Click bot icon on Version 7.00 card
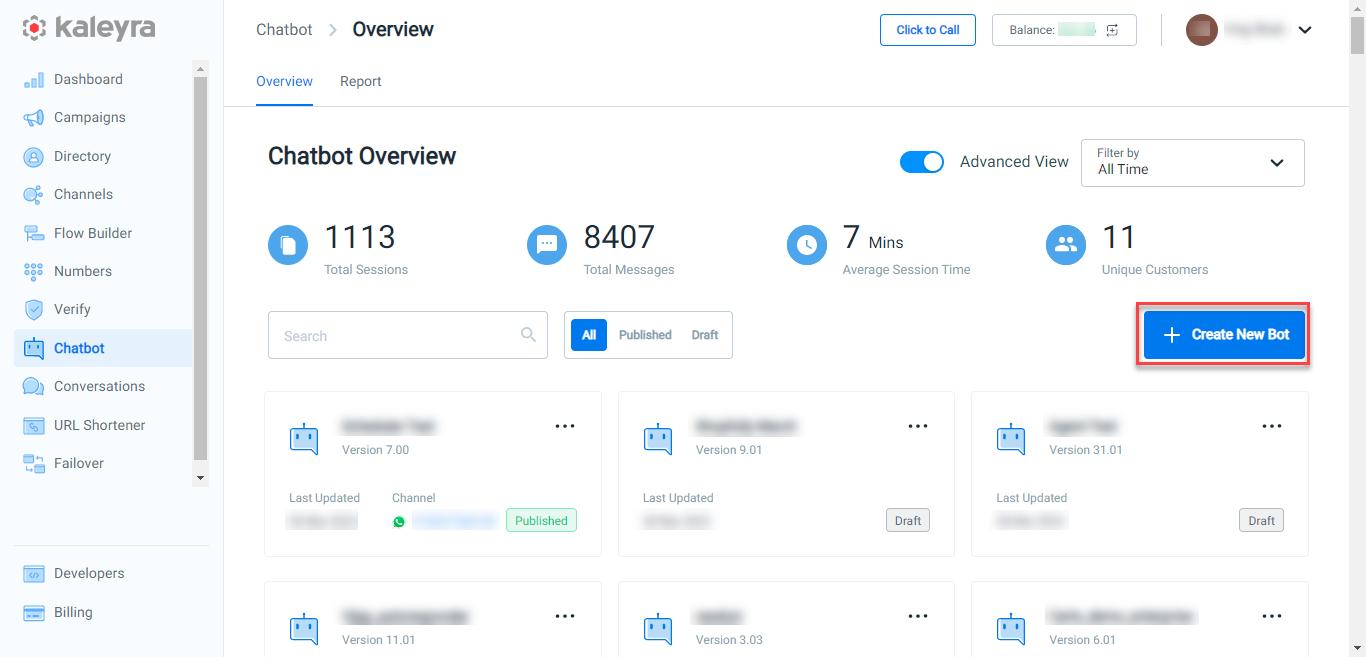 click(x=304, y=439)
